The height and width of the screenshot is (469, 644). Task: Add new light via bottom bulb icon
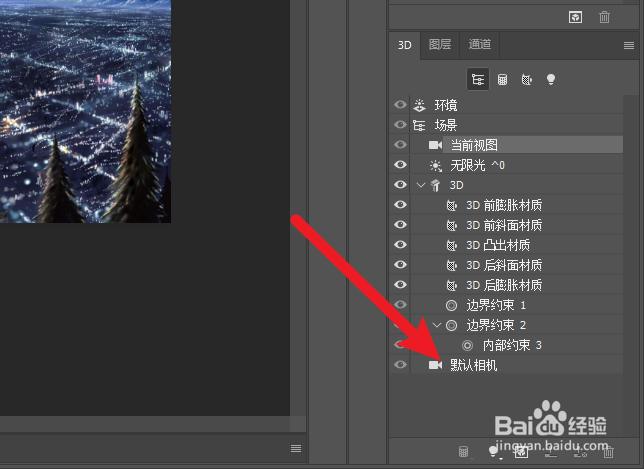[x=493, y=452]
